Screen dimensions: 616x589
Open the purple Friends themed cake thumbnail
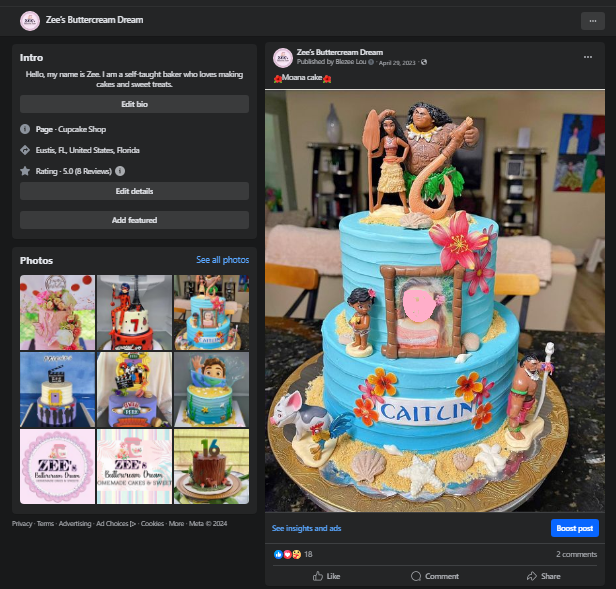pos(134,389)
